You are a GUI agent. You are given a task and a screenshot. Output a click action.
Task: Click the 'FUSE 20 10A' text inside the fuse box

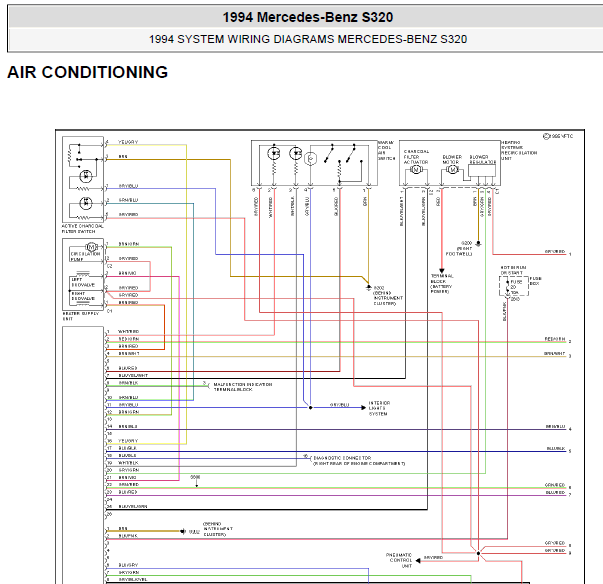(515, 287)
